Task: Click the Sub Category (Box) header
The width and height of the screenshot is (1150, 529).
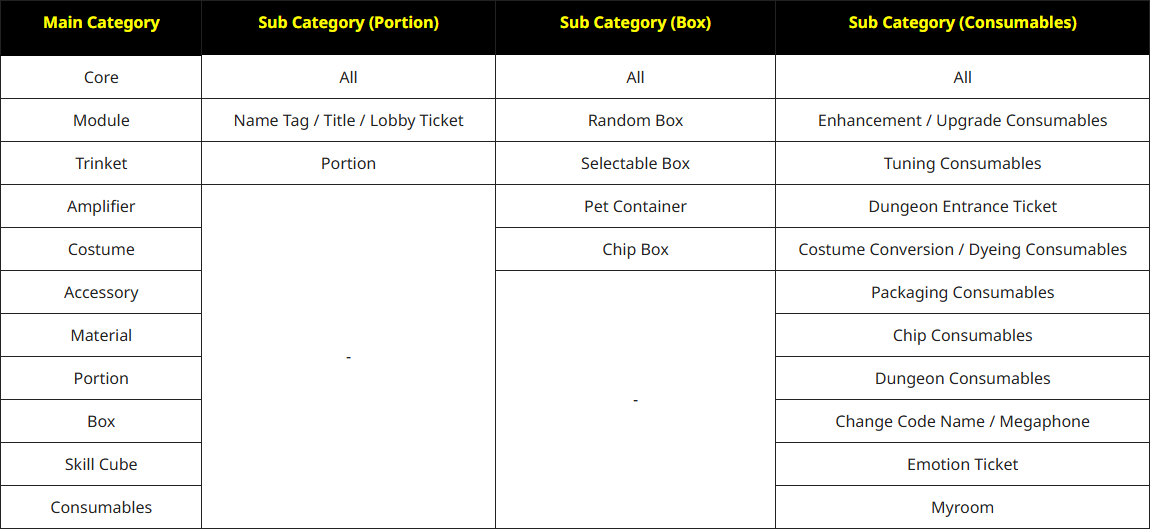Action: pos(635,23)
